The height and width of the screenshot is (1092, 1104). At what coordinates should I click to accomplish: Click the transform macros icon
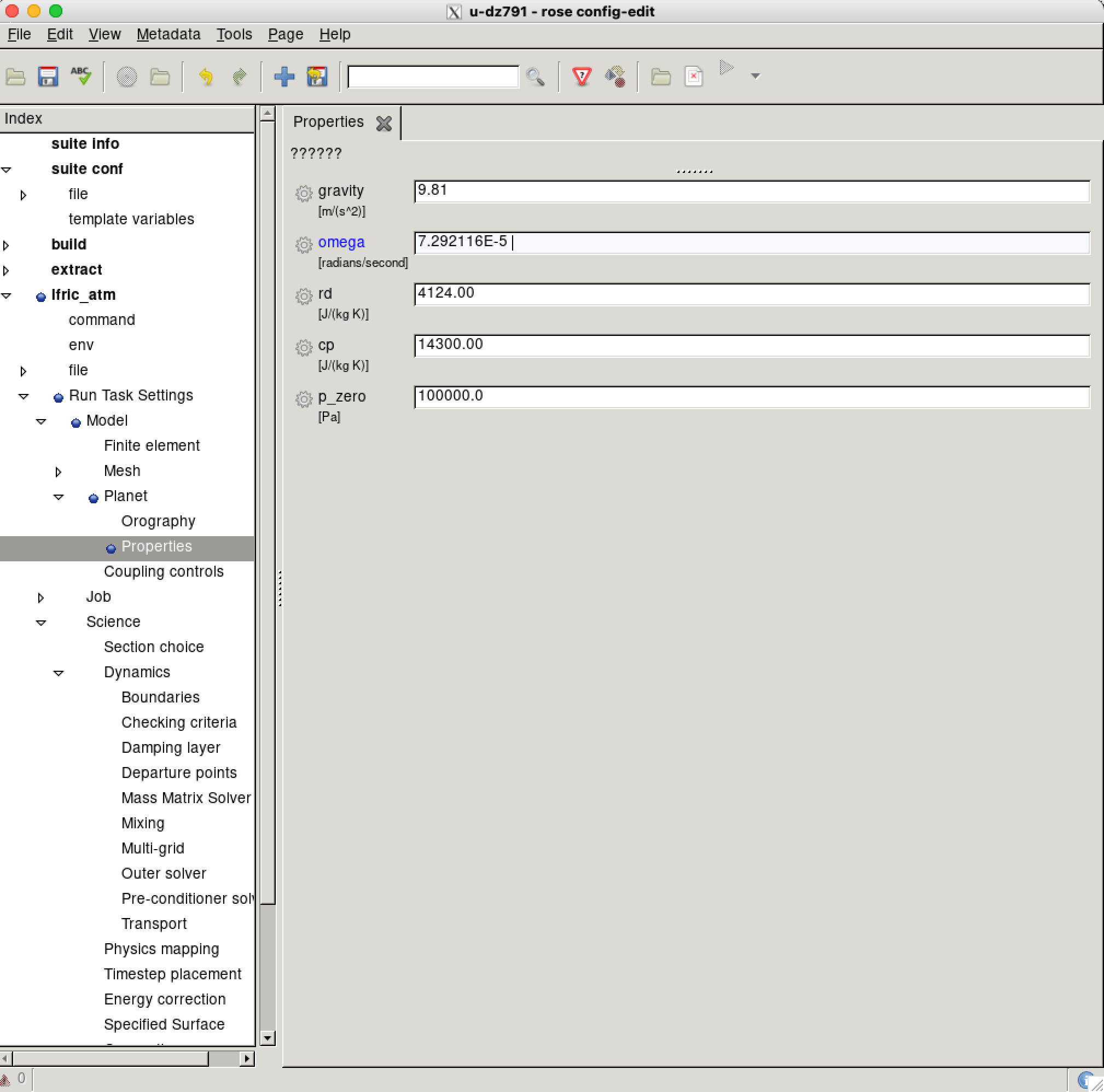pyautogui.click(x=615, y=76)
